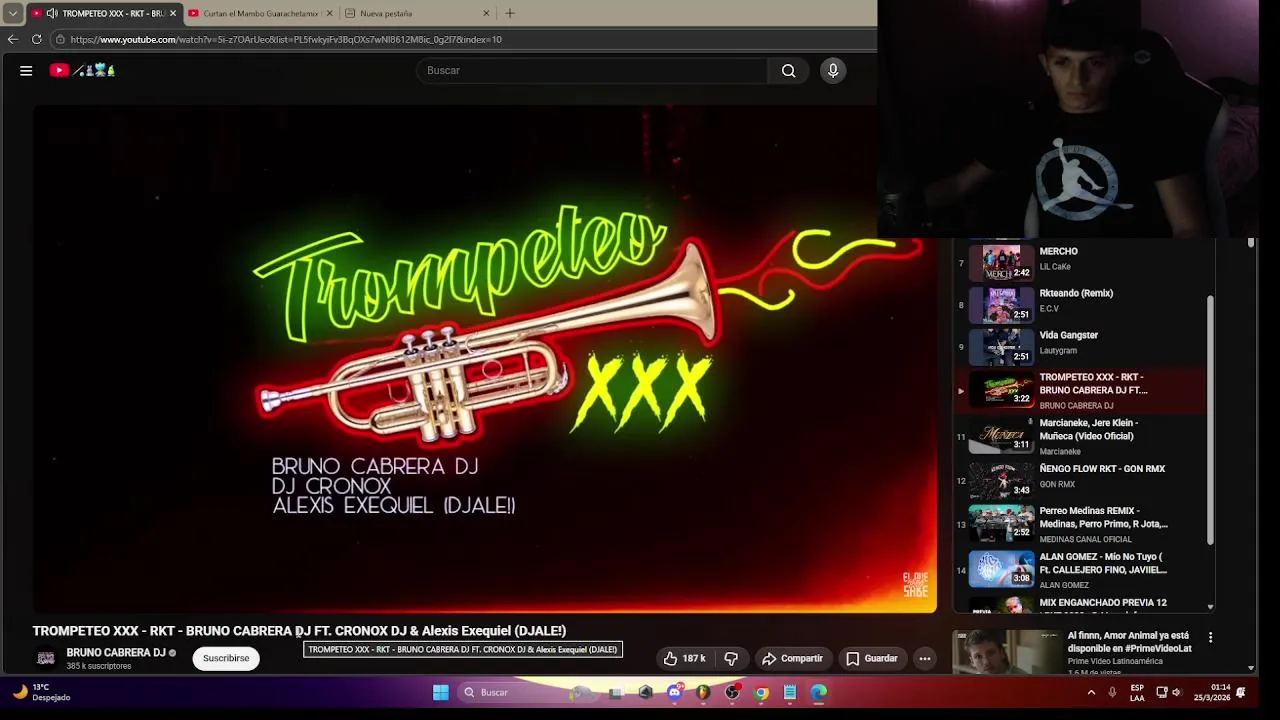The width and height of the screenshot is (1280, 720).
Task: Switch to the TROMPETEO XXX tab
Action: click(x=105, y=13)
